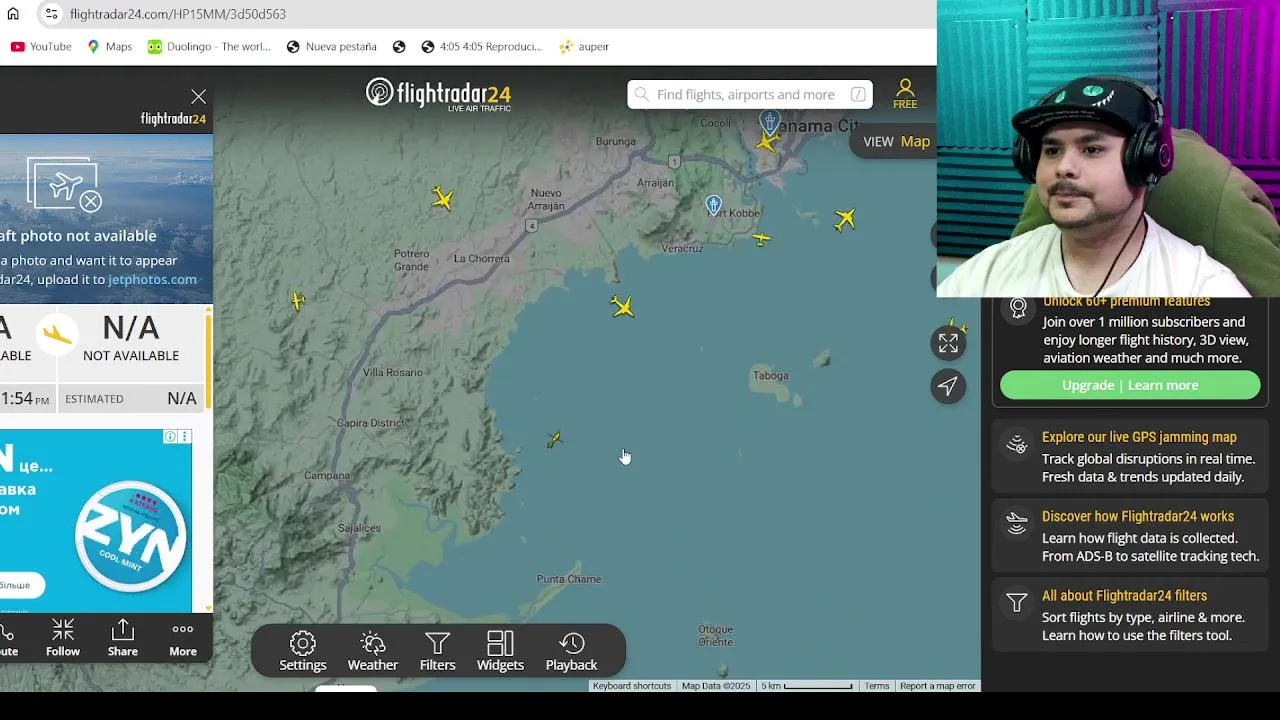1280x720 pixels.
Task: Open the Maps bookmark
Action: [110, 46]
